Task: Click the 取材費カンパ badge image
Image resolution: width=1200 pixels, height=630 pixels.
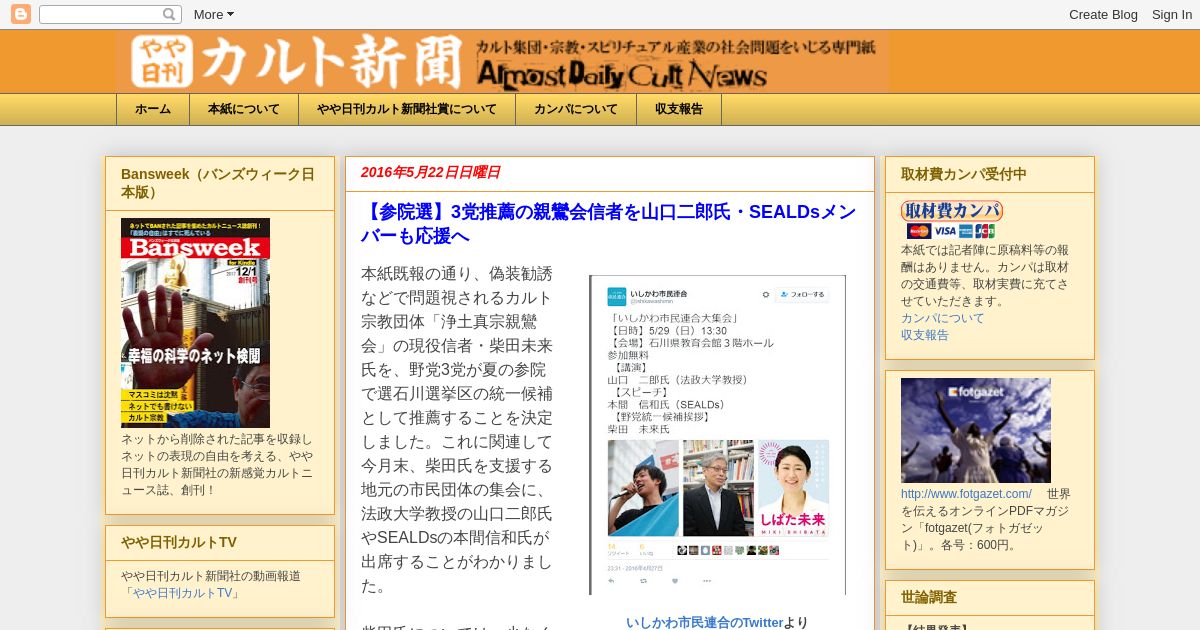Action: click(x=951, y=211)
